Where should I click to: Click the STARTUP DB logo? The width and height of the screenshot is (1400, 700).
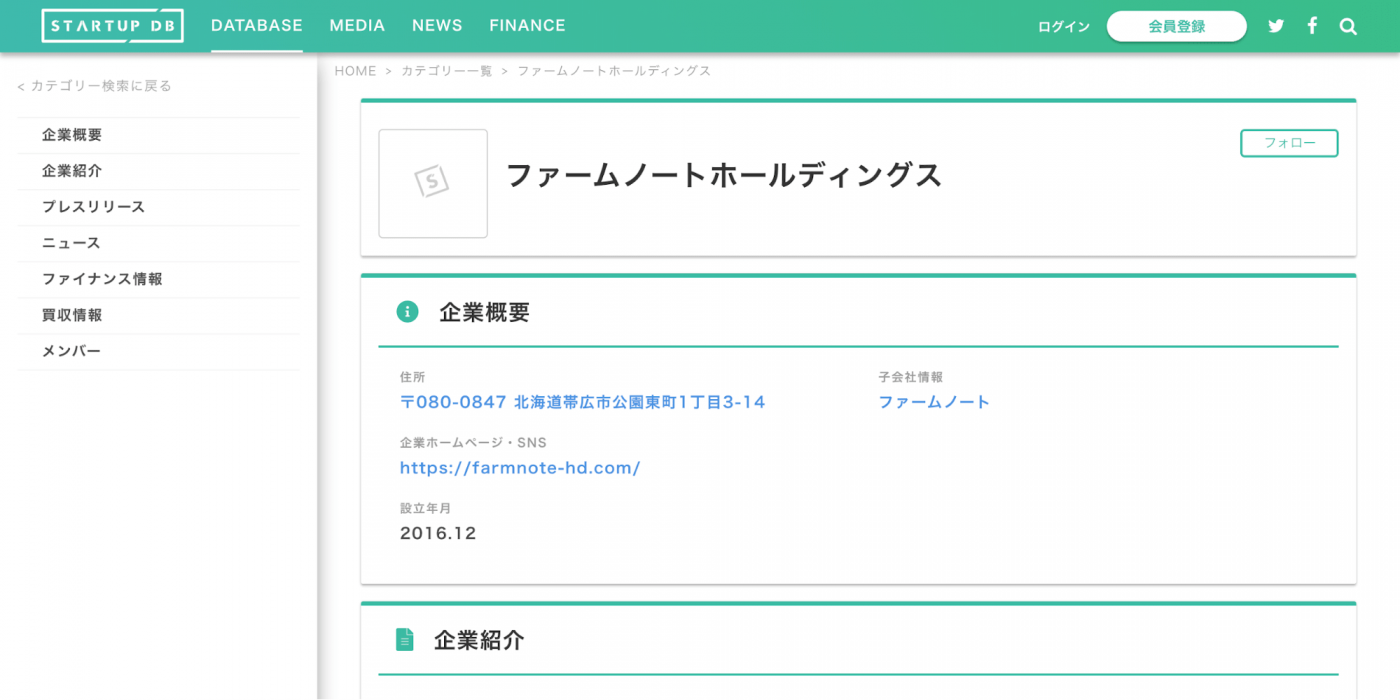point(112,25)
